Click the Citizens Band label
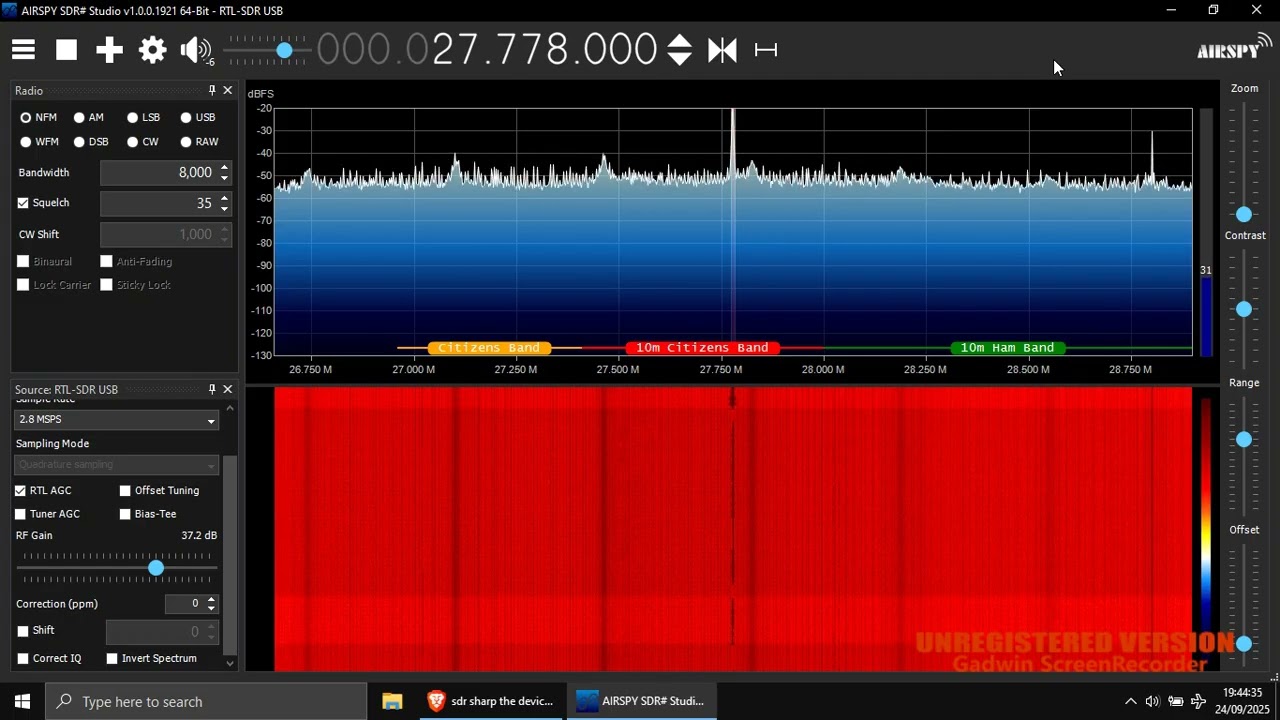The height and width of the screenshot is (720, 1280). 489,348
